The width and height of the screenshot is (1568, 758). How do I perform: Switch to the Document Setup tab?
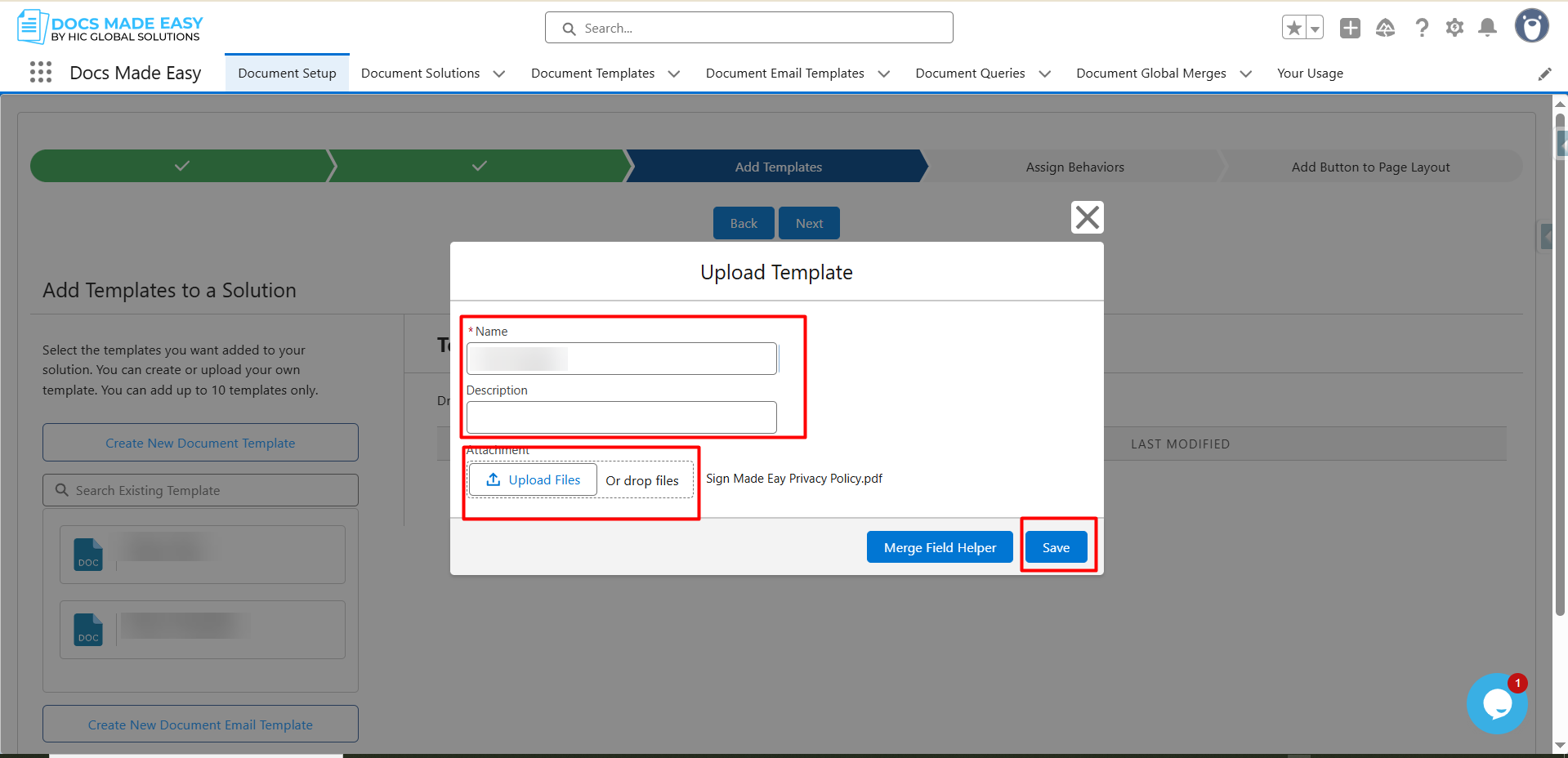(287, 74)
